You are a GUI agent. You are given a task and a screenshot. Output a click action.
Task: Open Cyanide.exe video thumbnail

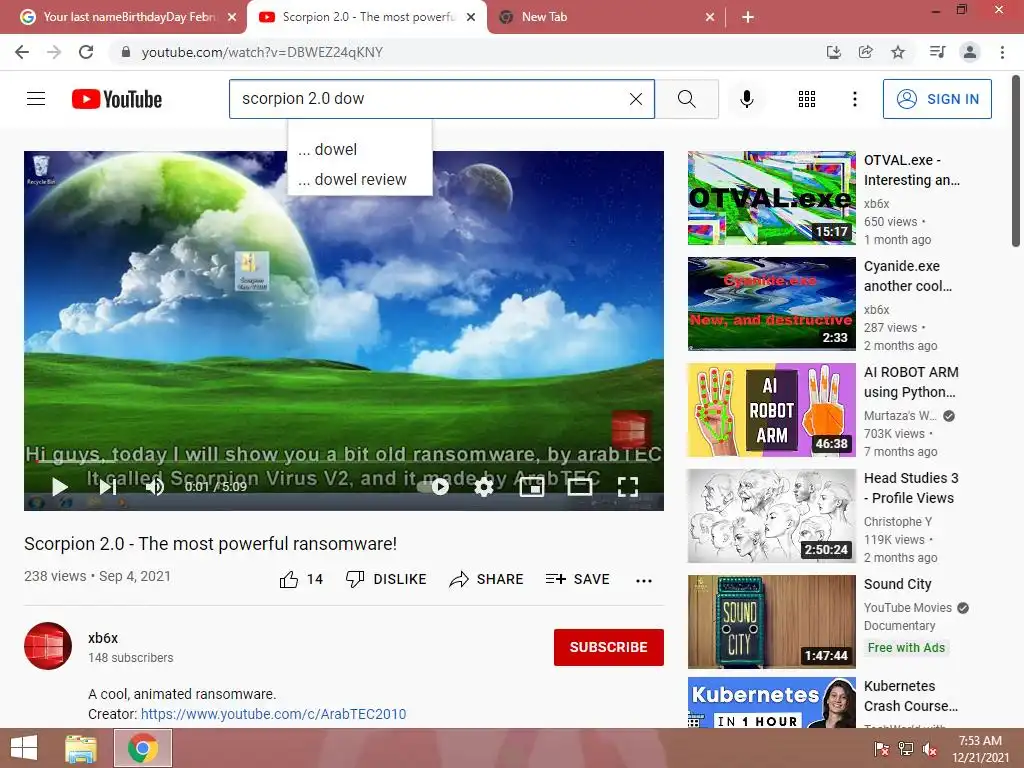point(771,304)
